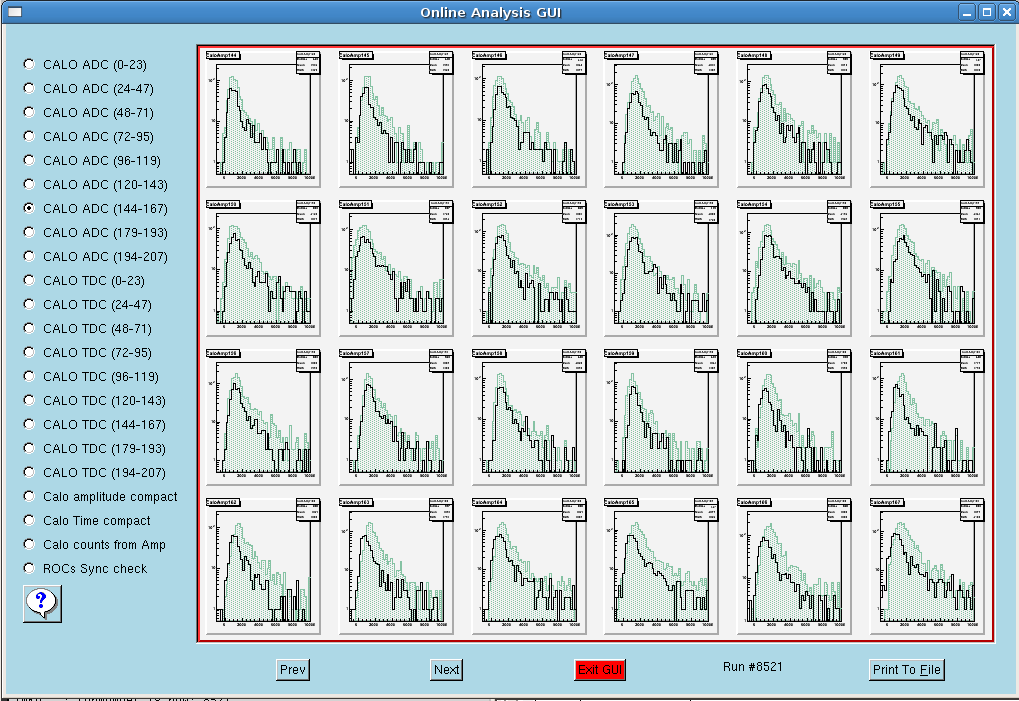Click the CaloAmp162 histogram
1019x701 pixels.
pyautogui.click(x=263, y=566)
